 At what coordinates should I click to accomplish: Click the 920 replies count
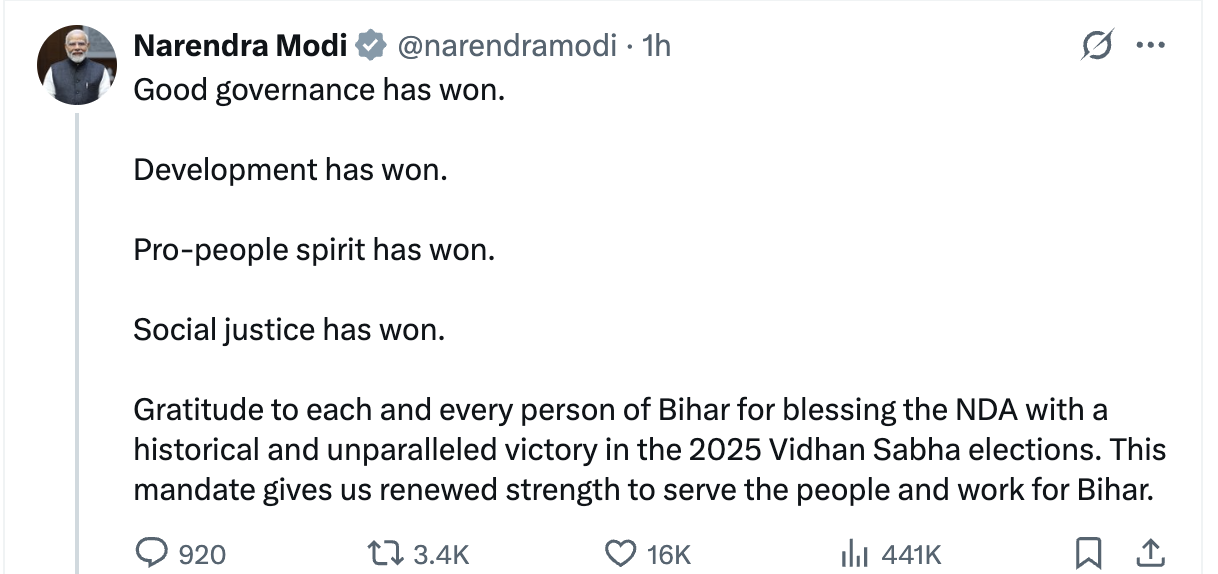pos(202,554)
